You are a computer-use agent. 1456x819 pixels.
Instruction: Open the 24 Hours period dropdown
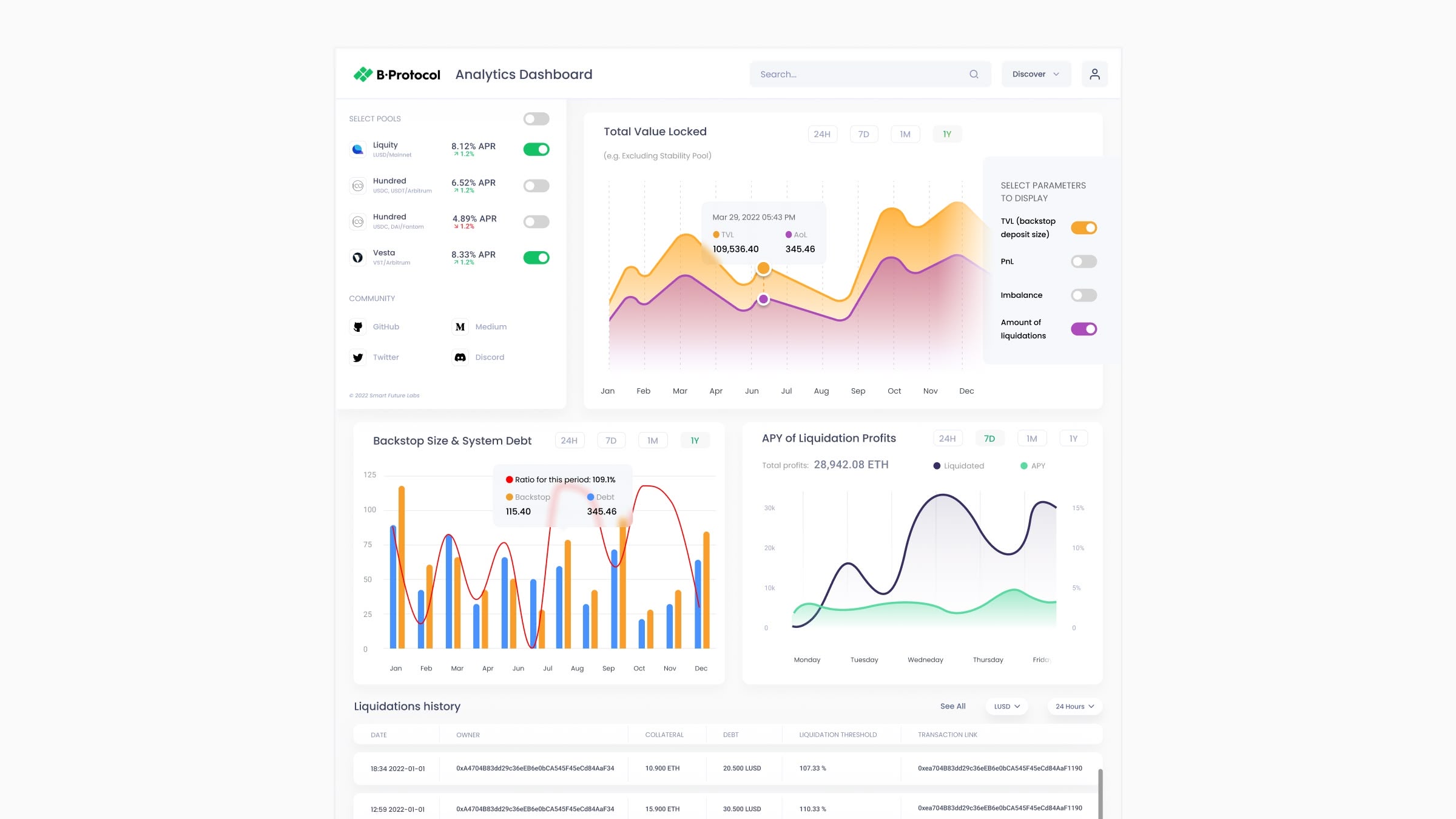pos(1074,706)
